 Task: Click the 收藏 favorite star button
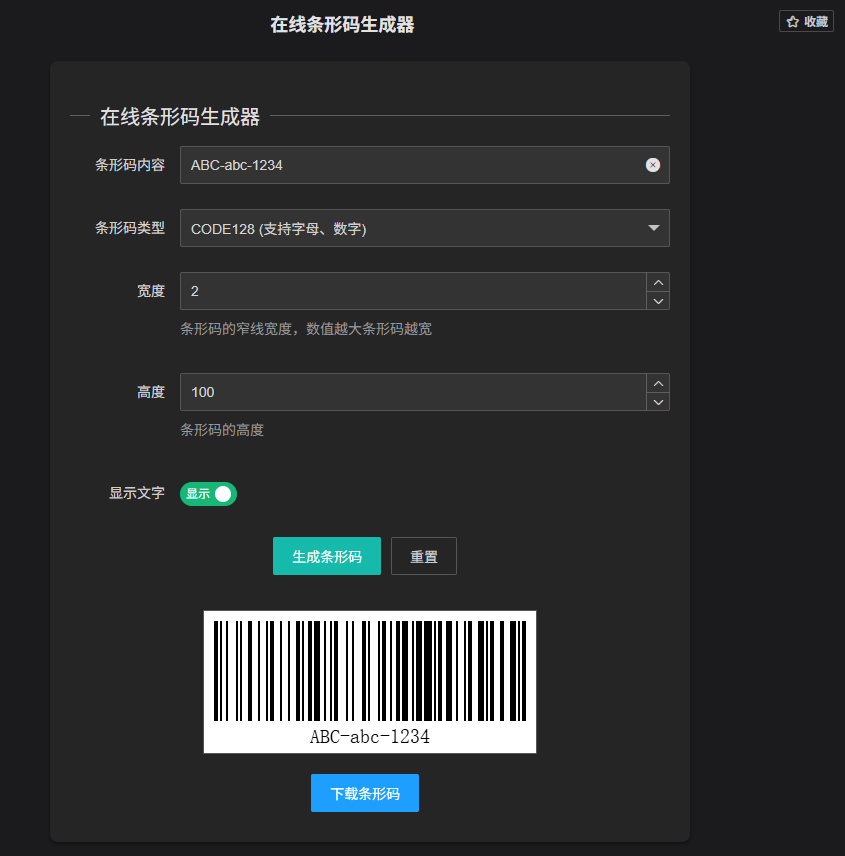pyautogui.click(x=806, y=21)
